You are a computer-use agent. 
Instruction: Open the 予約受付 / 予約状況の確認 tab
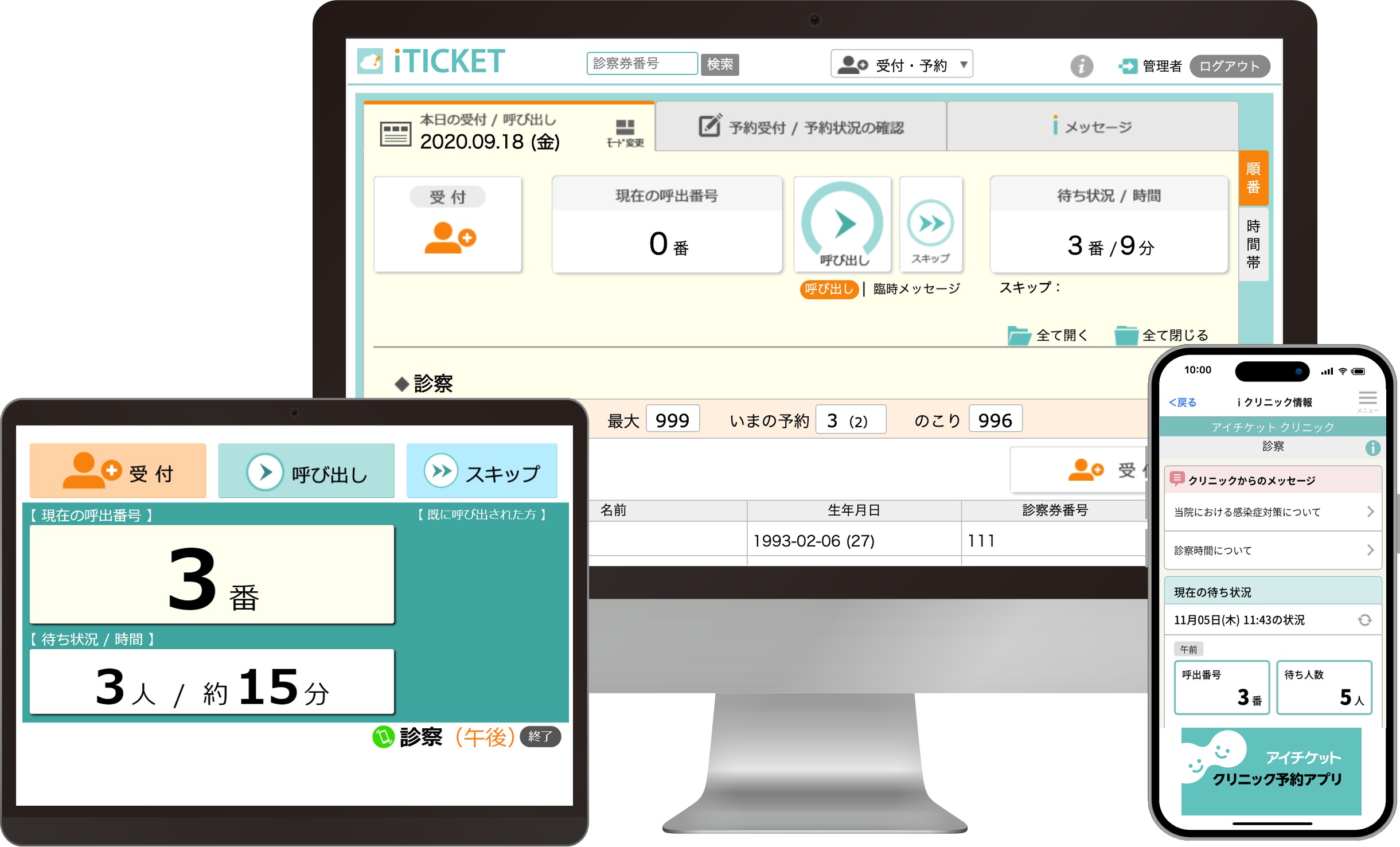(x=801, y=127)
